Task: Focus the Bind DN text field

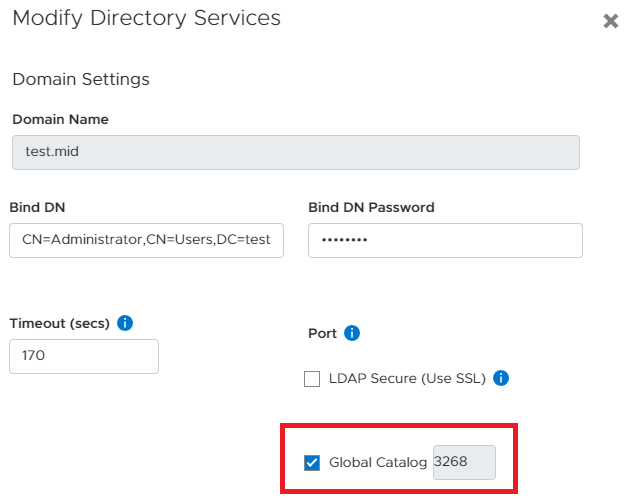Action: 146,240
